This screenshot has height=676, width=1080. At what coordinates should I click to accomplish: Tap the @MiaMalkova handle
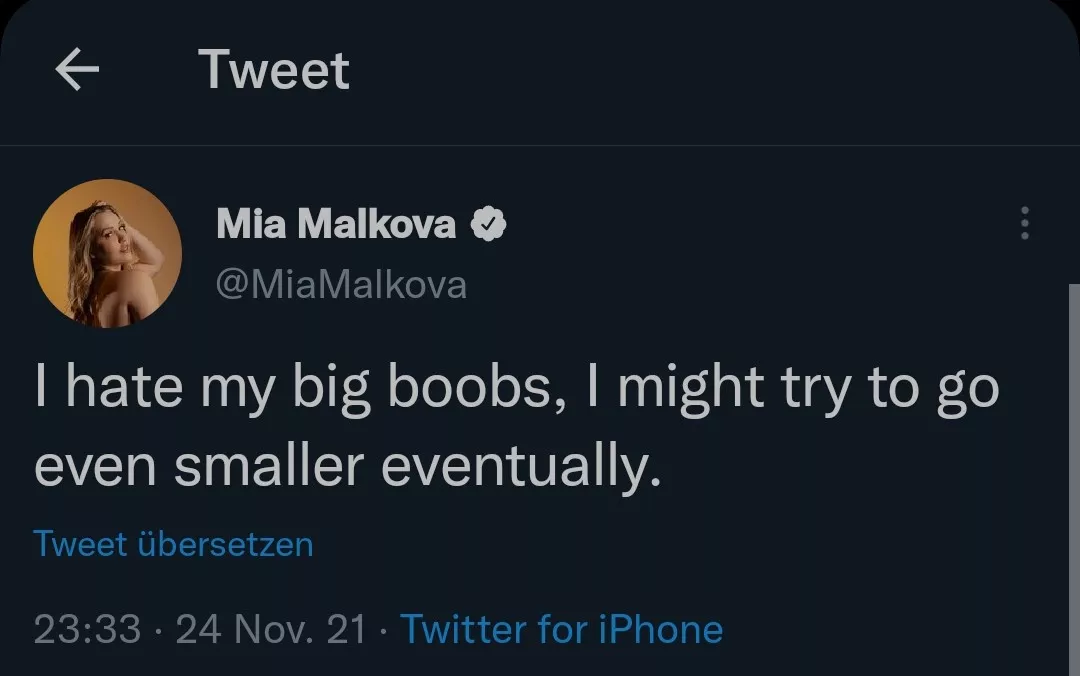click(341, 285)
